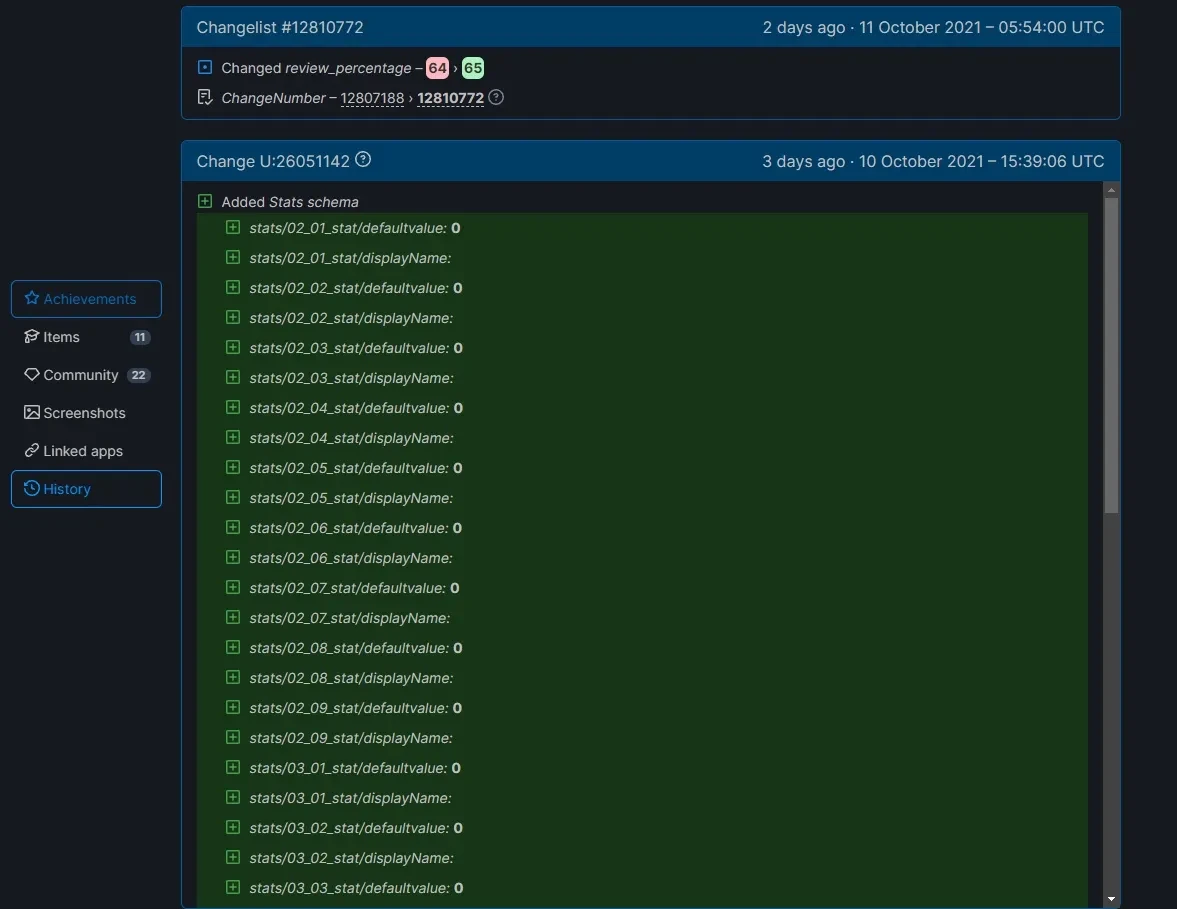Expand the stats/02_01_stat/defaultvalue entry

(x=233, y=228)
